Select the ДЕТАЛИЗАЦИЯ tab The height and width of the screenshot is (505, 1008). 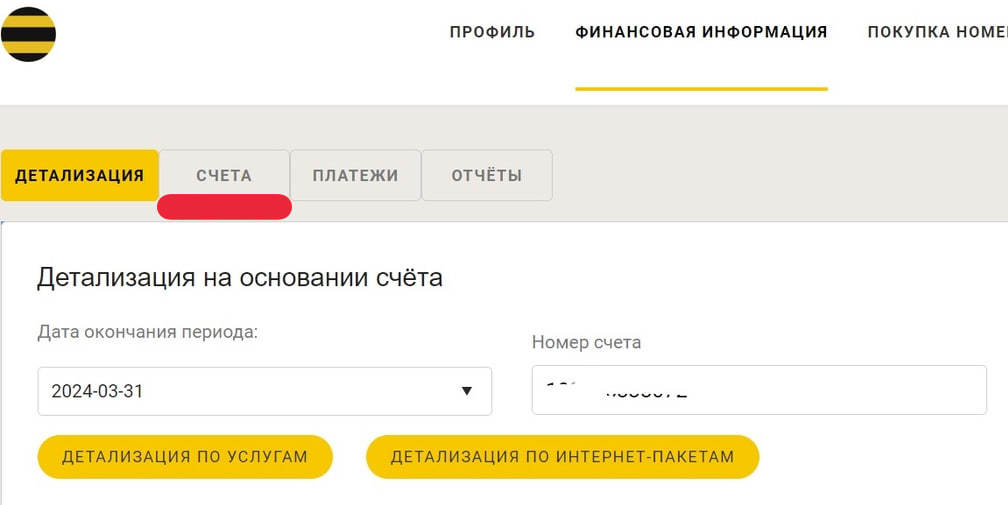(80, 176)
